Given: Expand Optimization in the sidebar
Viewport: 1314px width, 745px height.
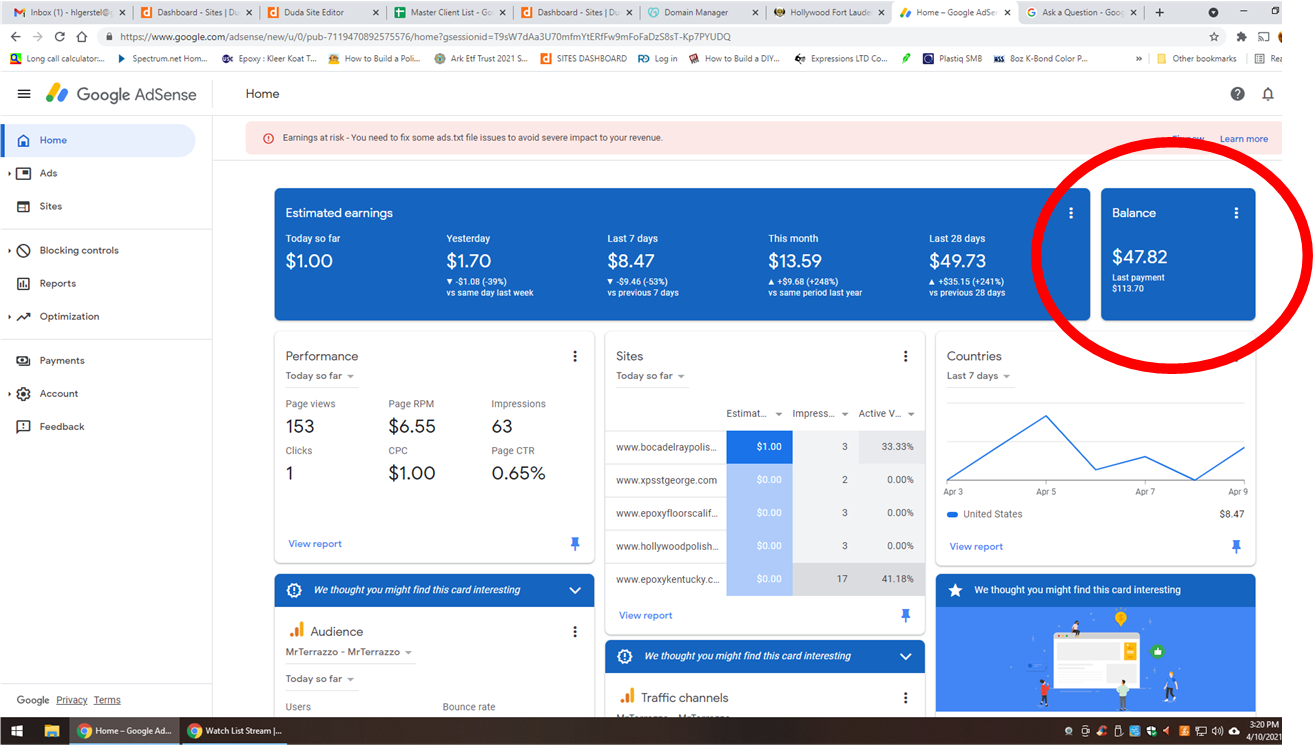Looking at the screenshot, I should click(9, 317).
